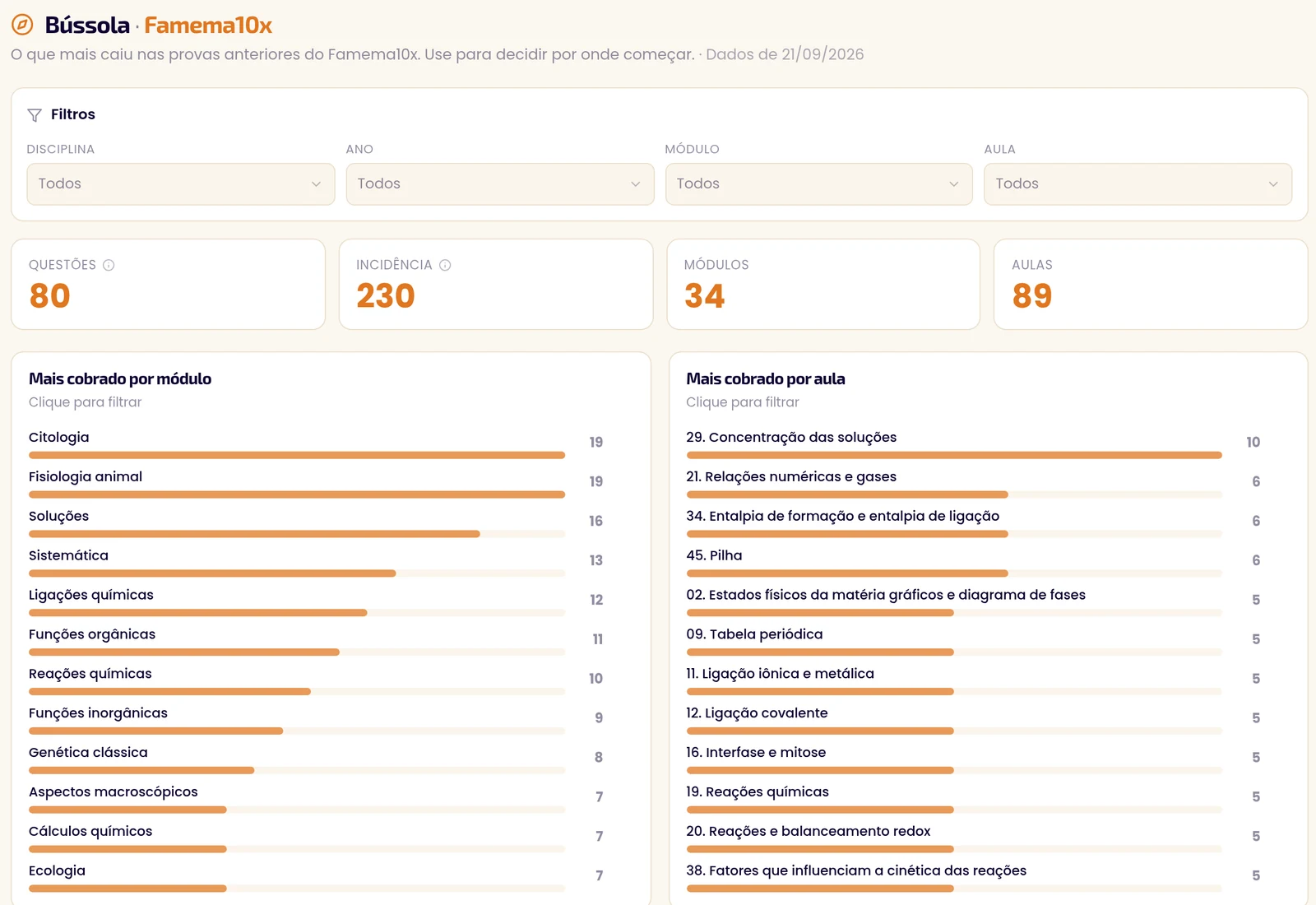Click the Funções inorgânicas module bar
The width and height of the screenshot is (1316, 905).
tap(297, 731)
